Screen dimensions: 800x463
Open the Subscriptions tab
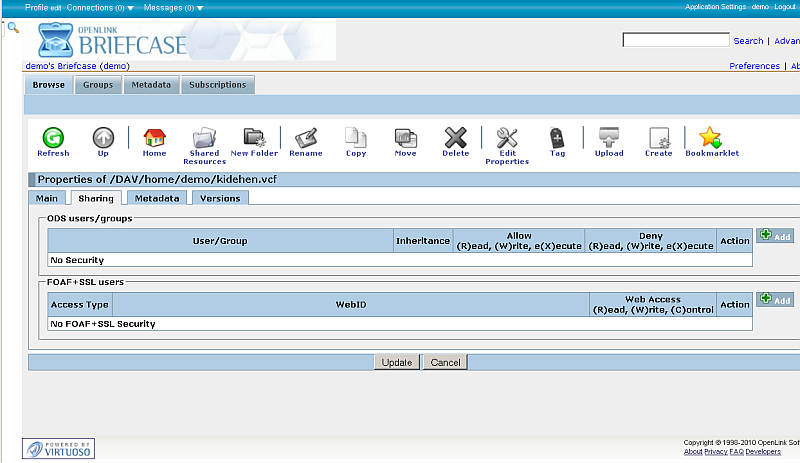click(217, 85)
